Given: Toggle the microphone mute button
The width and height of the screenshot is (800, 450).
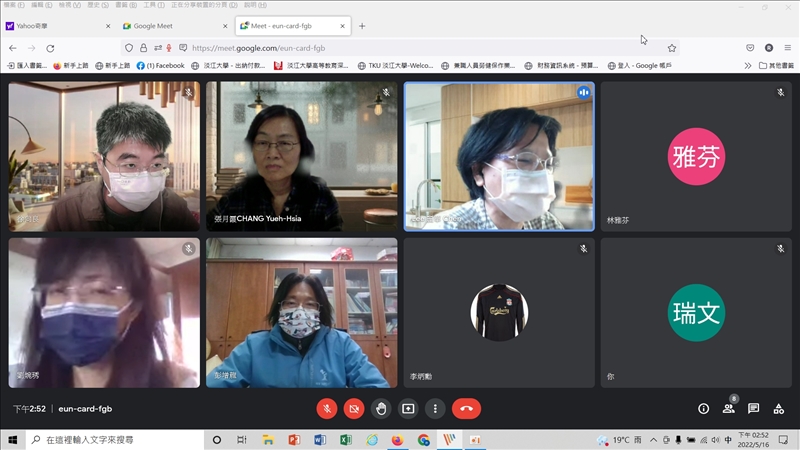Looking at the screenshot, I should pos(326,408).
